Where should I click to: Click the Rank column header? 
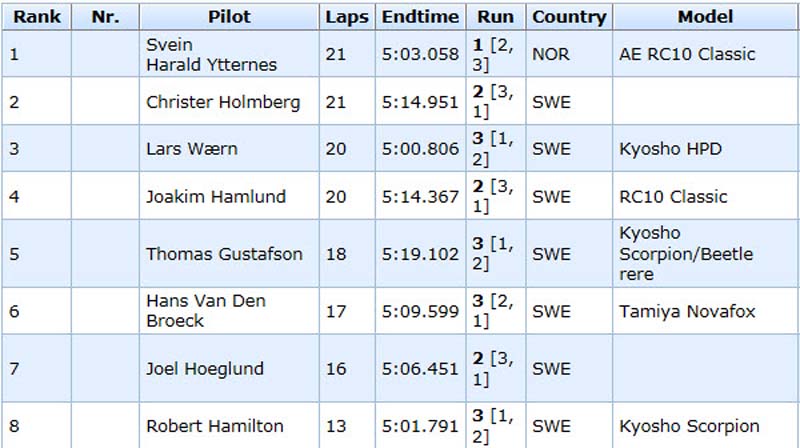pos(36,17)
